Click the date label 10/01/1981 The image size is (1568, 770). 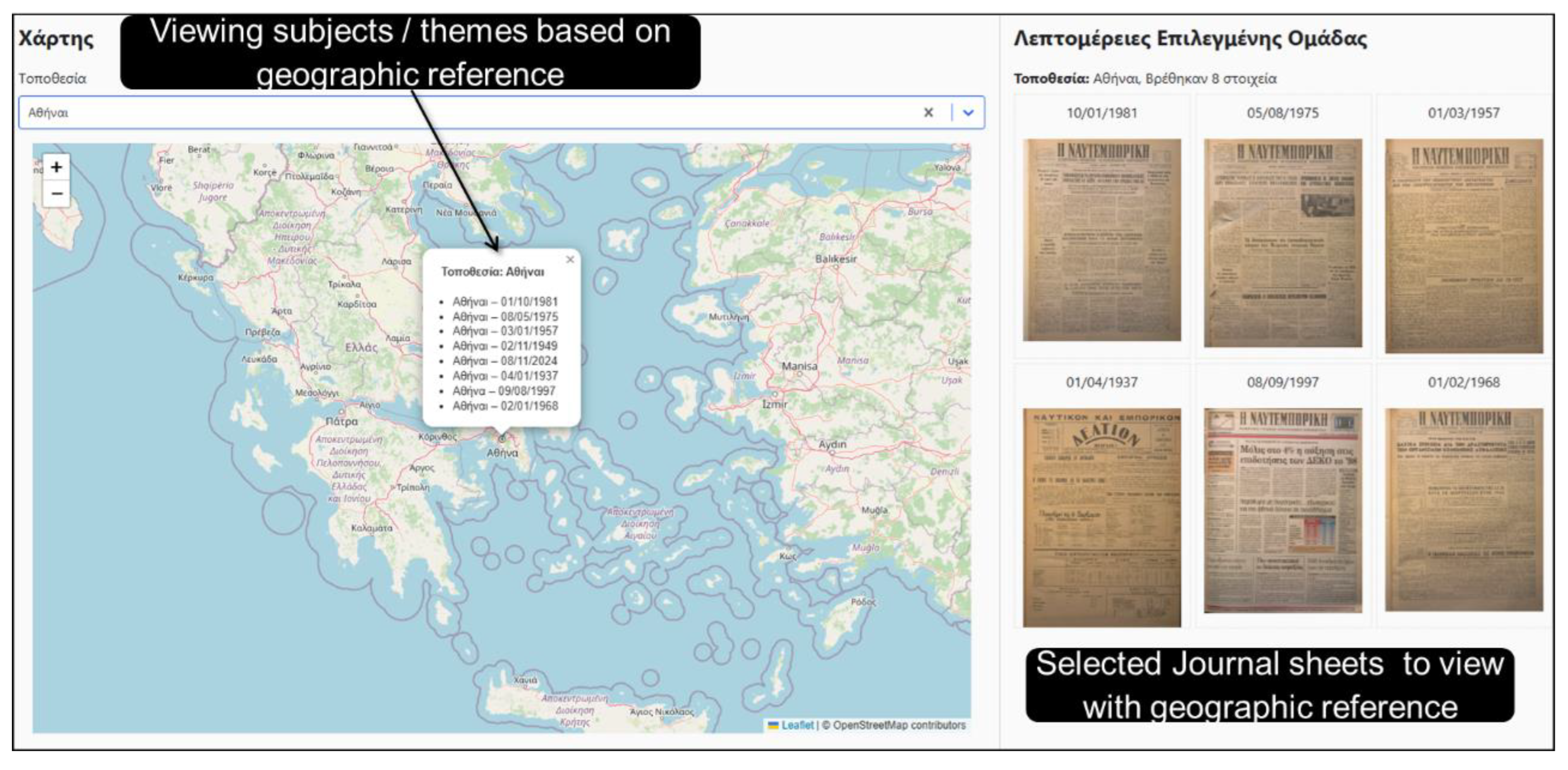point(1102,113)
